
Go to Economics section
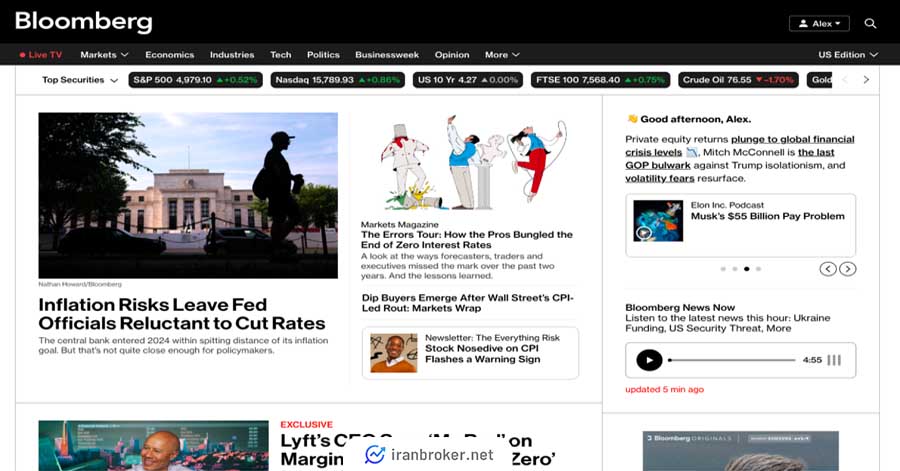coord(169,55)
